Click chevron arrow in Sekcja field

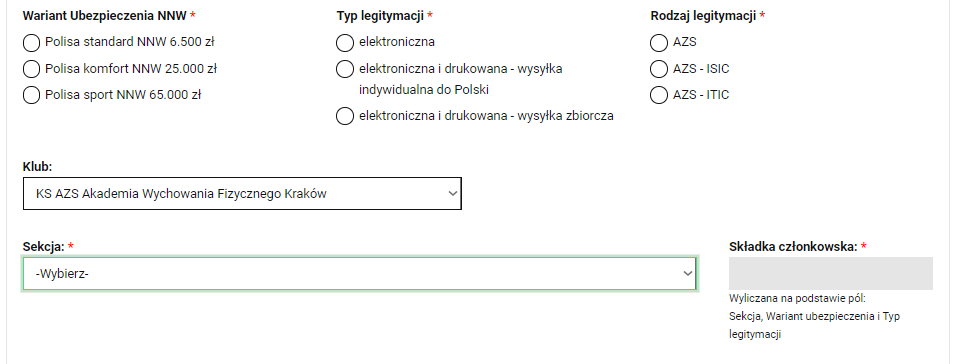click(x=687, y=273)
